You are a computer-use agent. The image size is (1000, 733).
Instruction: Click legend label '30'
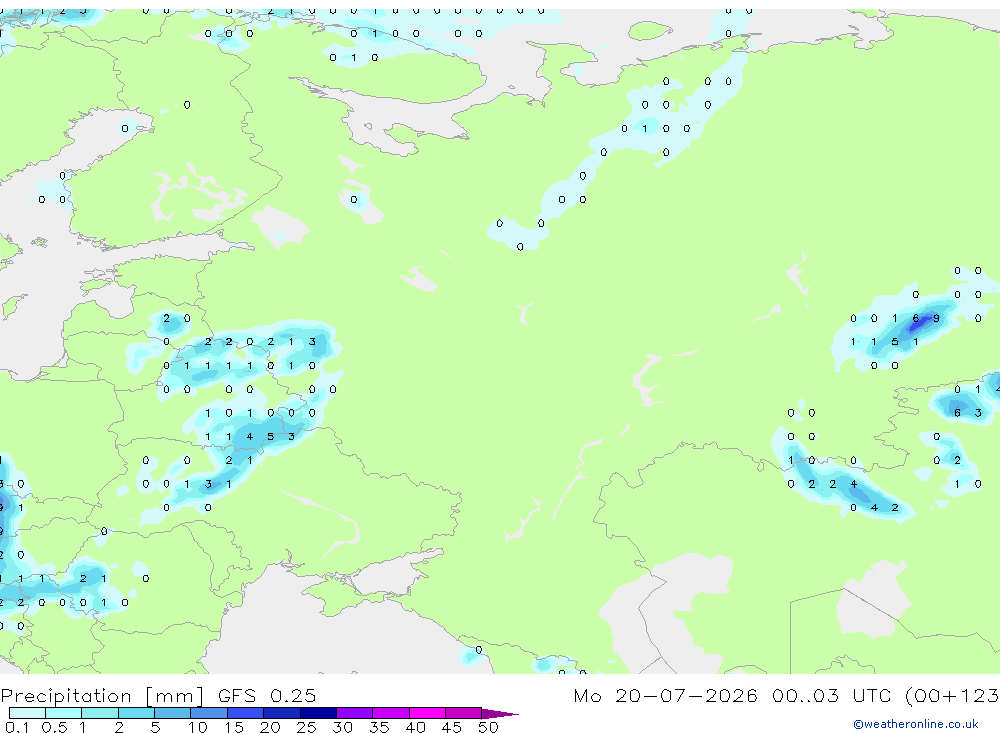pos(342,727)
